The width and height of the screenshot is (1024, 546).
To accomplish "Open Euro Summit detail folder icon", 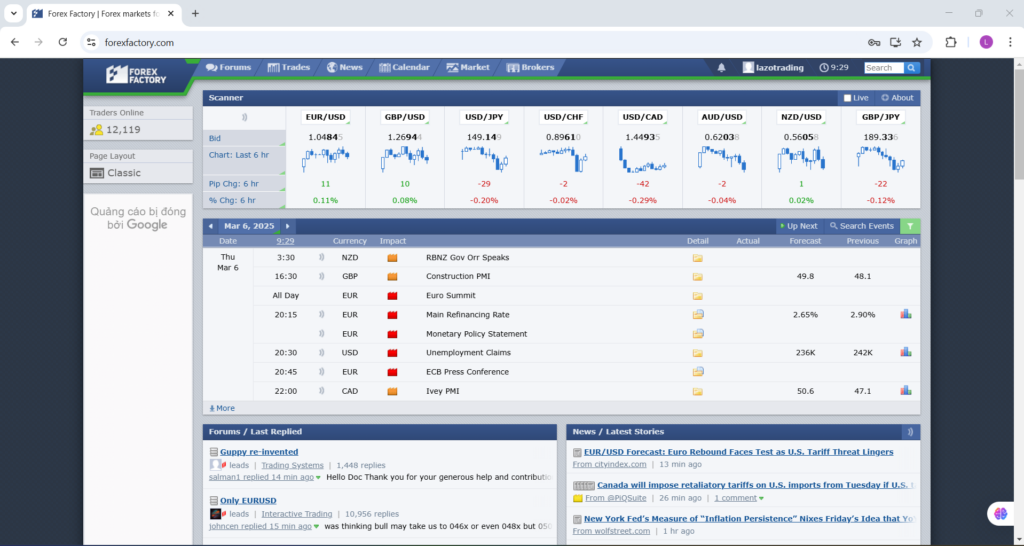I will pyautogui.click(x=697, y=296).
